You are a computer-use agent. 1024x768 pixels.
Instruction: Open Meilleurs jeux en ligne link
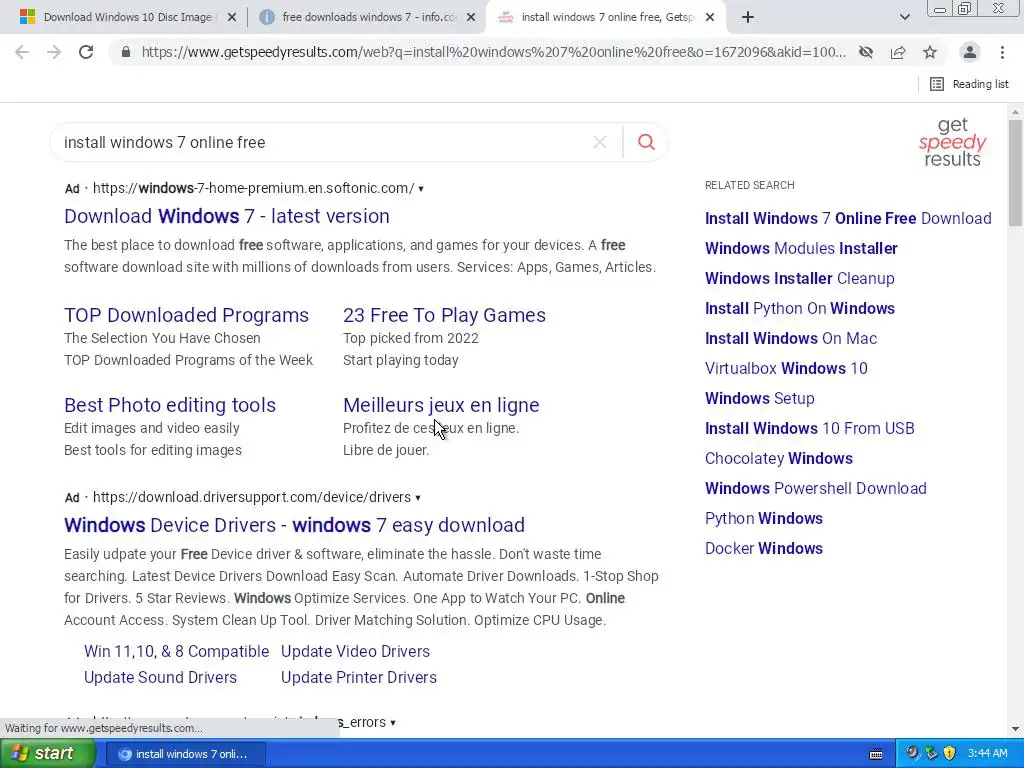tap(441, 405)
